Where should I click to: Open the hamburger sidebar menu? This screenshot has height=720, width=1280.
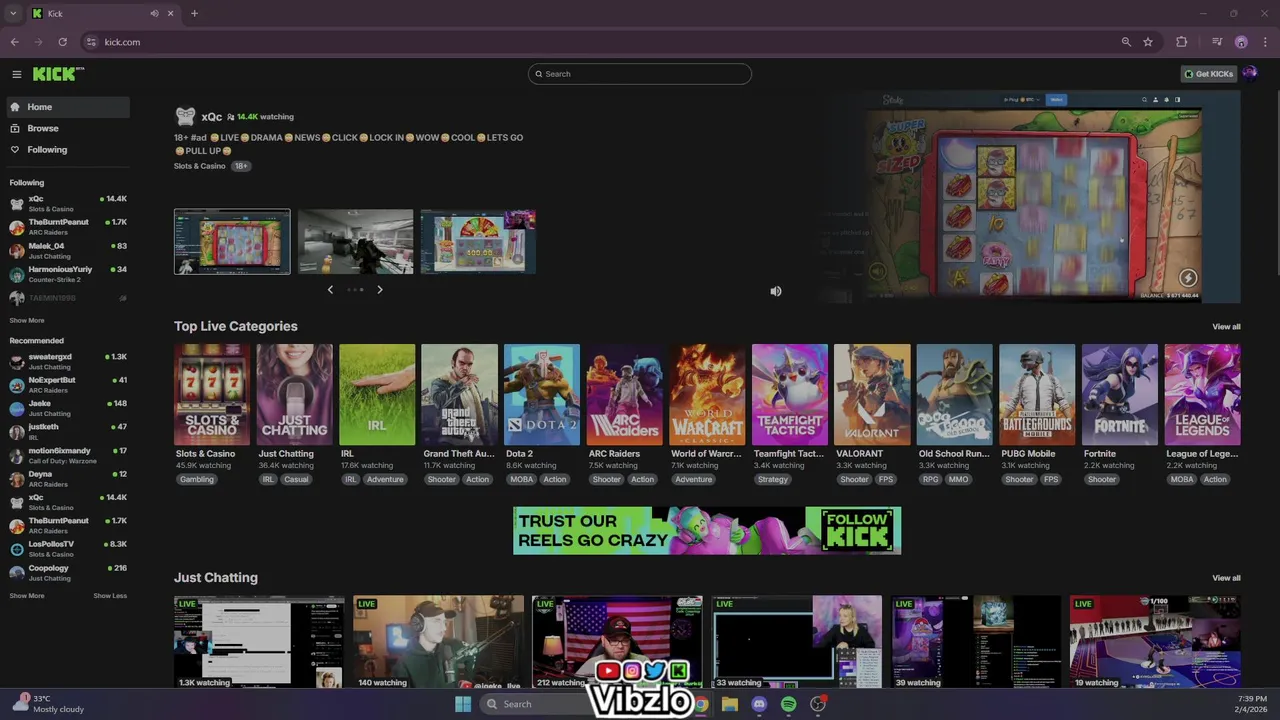click(x=16, y=74)
